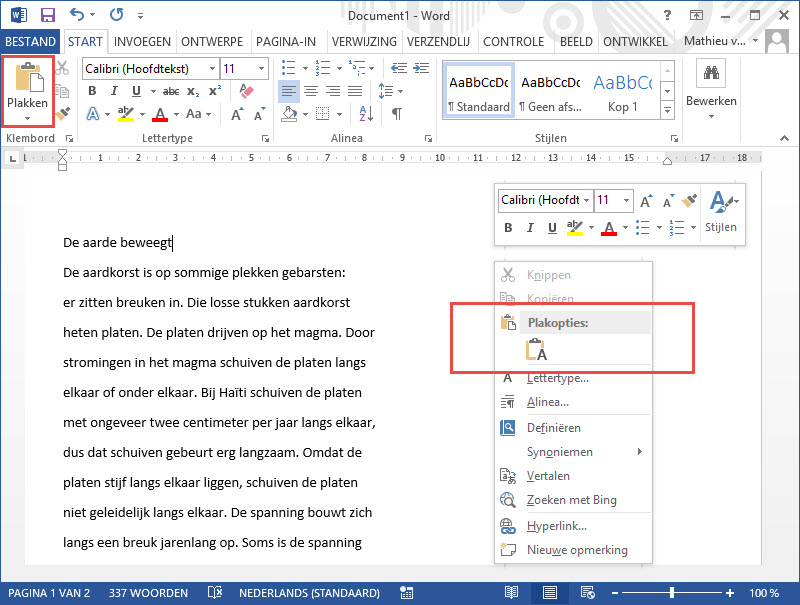Screen dimensions: 800x605
Task: Toggle superscript x² button
Action: click(215, 90)
